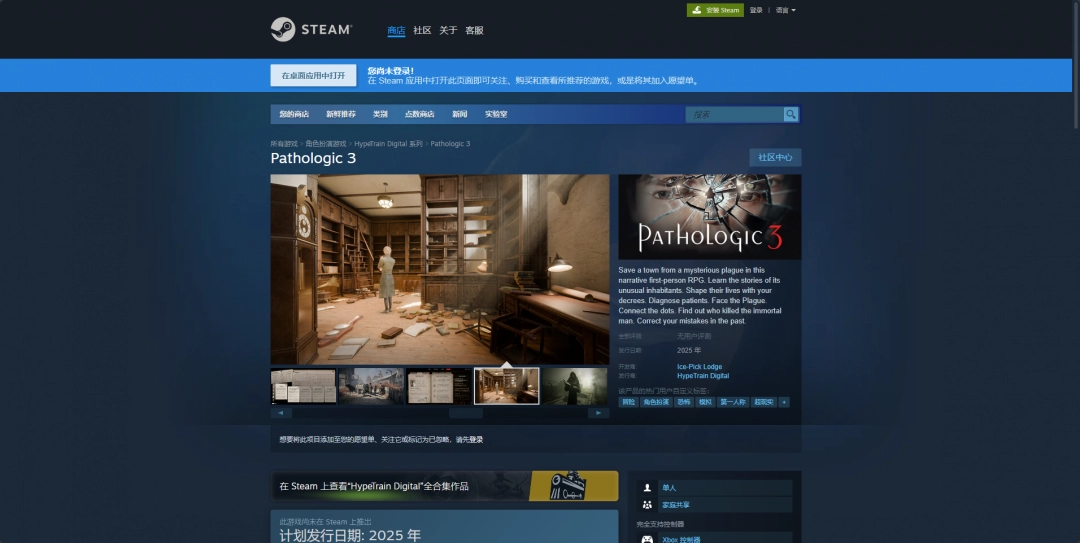
Task: Click the store search input field
Action: click(735, 114)
